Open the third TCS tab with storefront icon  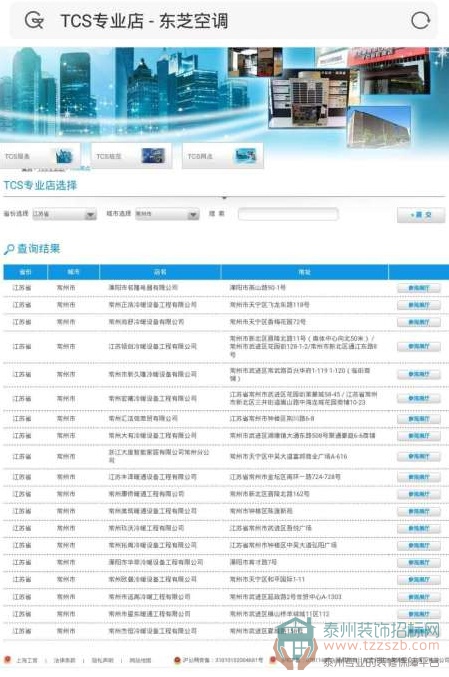[223, 155]
